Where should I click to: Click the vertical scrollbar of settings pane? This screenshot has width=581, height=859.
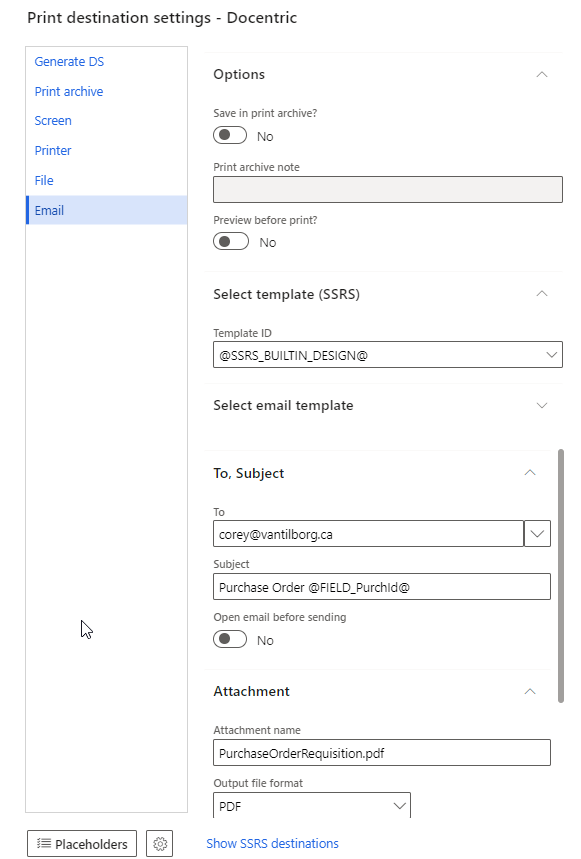pyautogui.click(x=560, y=576)
